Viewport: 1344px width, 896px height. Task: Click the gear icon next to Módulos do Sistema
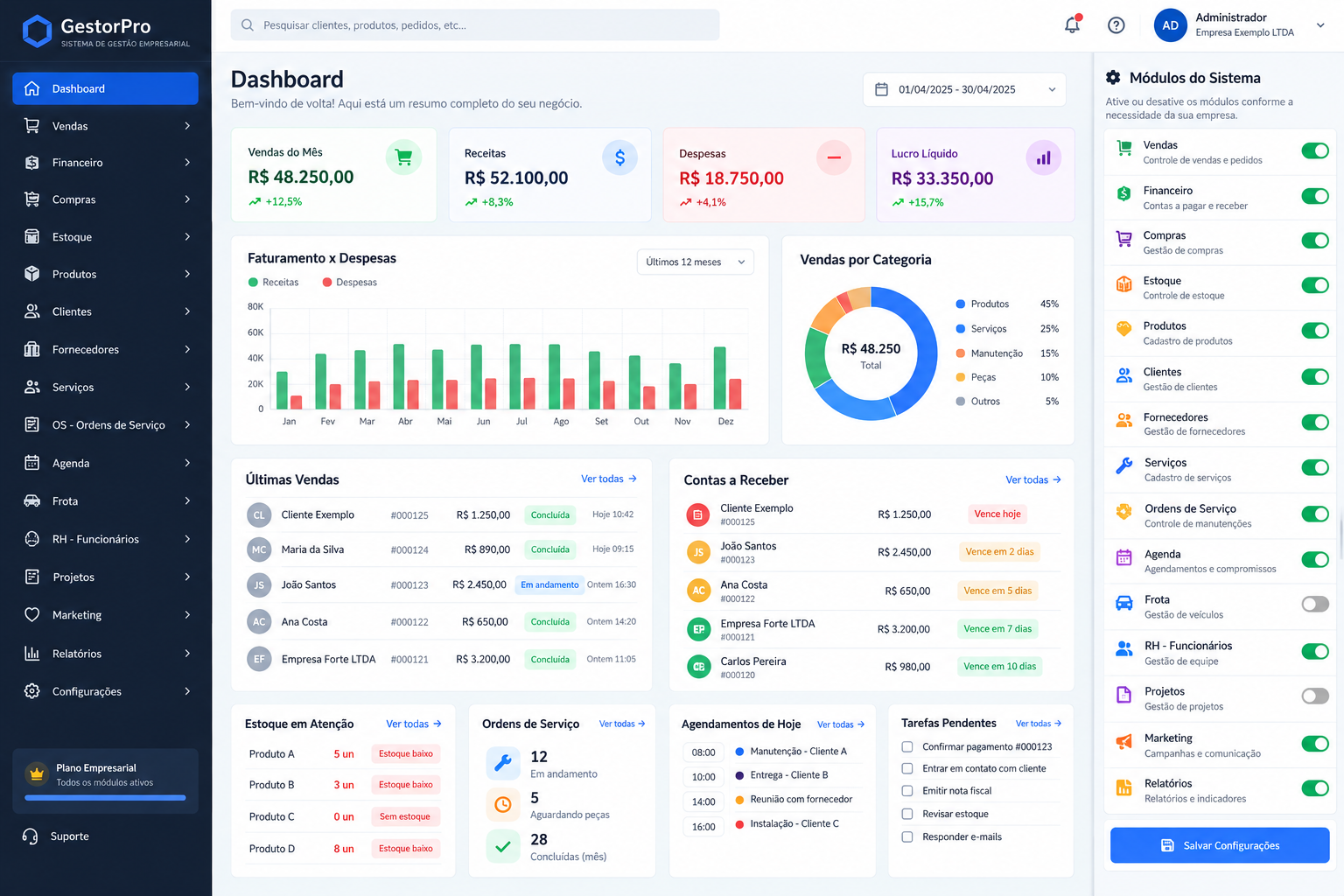pyautogui.click(x=1113, y=77)
